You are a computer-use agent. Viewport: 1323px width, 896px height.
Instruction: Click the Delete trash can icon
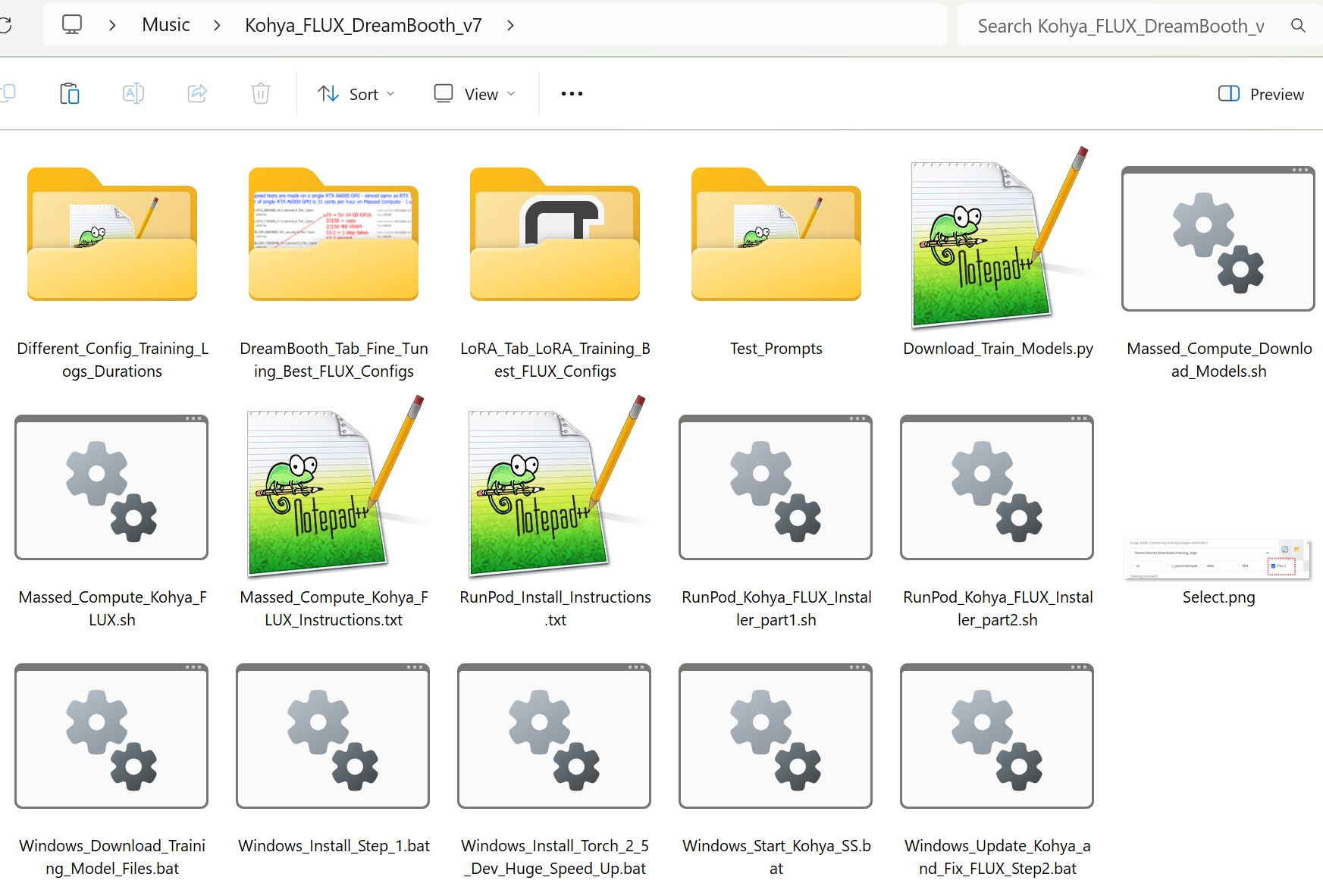point(261,93)
